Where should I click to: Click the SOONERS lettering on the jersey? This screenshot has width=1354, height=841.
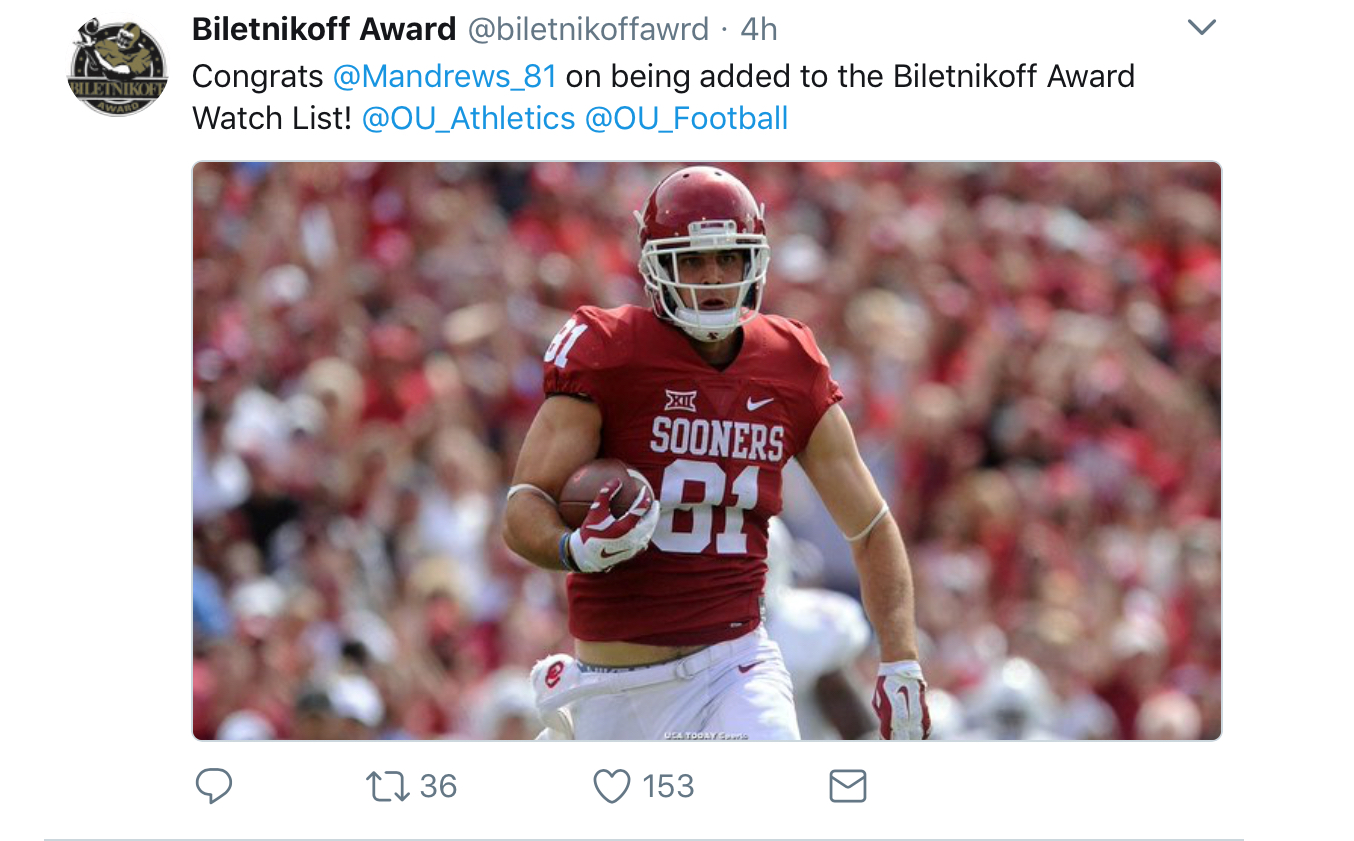717,439
